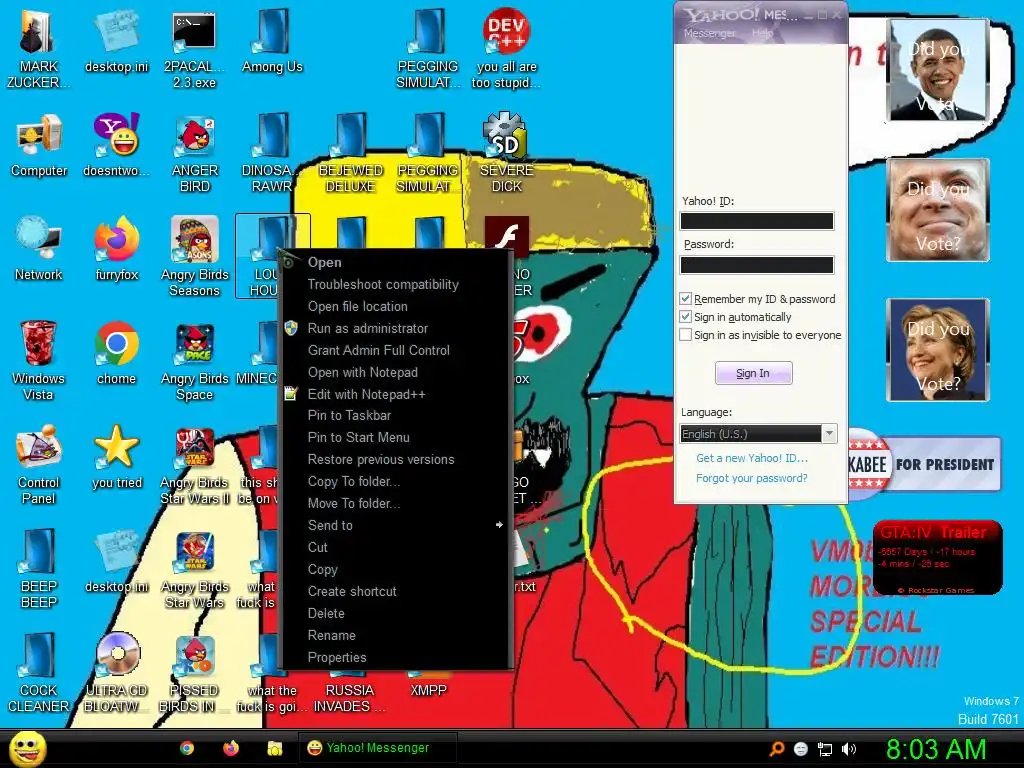The width and height of the screenshot is (1024, 768).
Task: Click the network tray icon
Action: pos(825,749)
